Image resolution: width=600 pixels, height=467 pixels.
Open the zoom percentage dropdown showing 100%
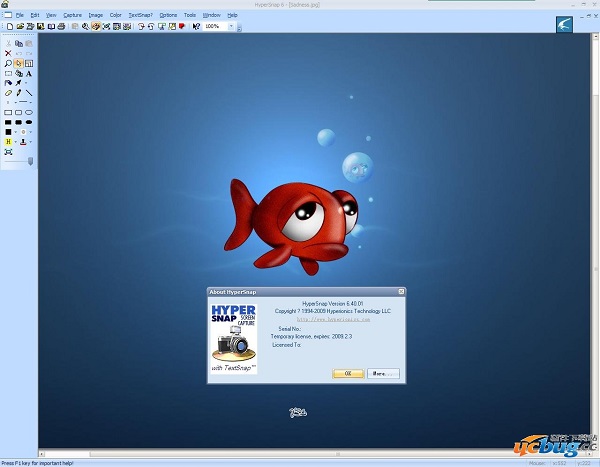(231, 26)
